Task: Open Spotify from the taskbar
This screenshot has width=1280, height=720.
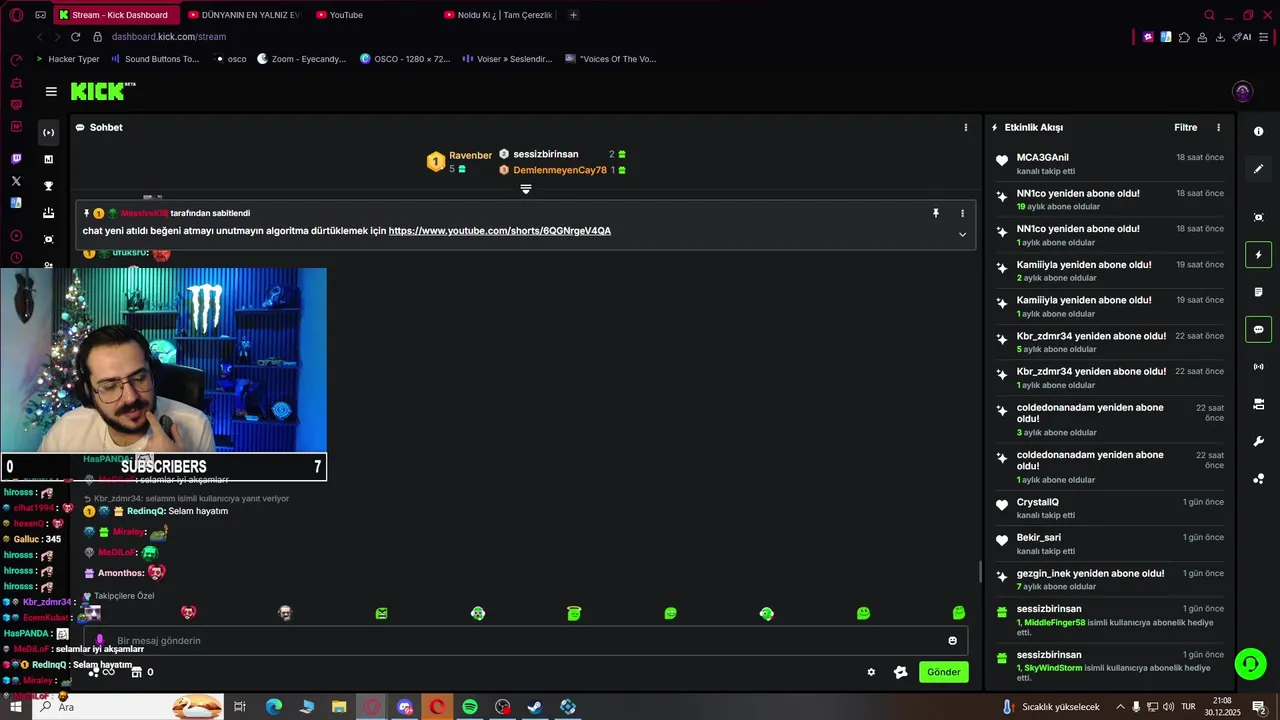Action: tap(470, 707)
